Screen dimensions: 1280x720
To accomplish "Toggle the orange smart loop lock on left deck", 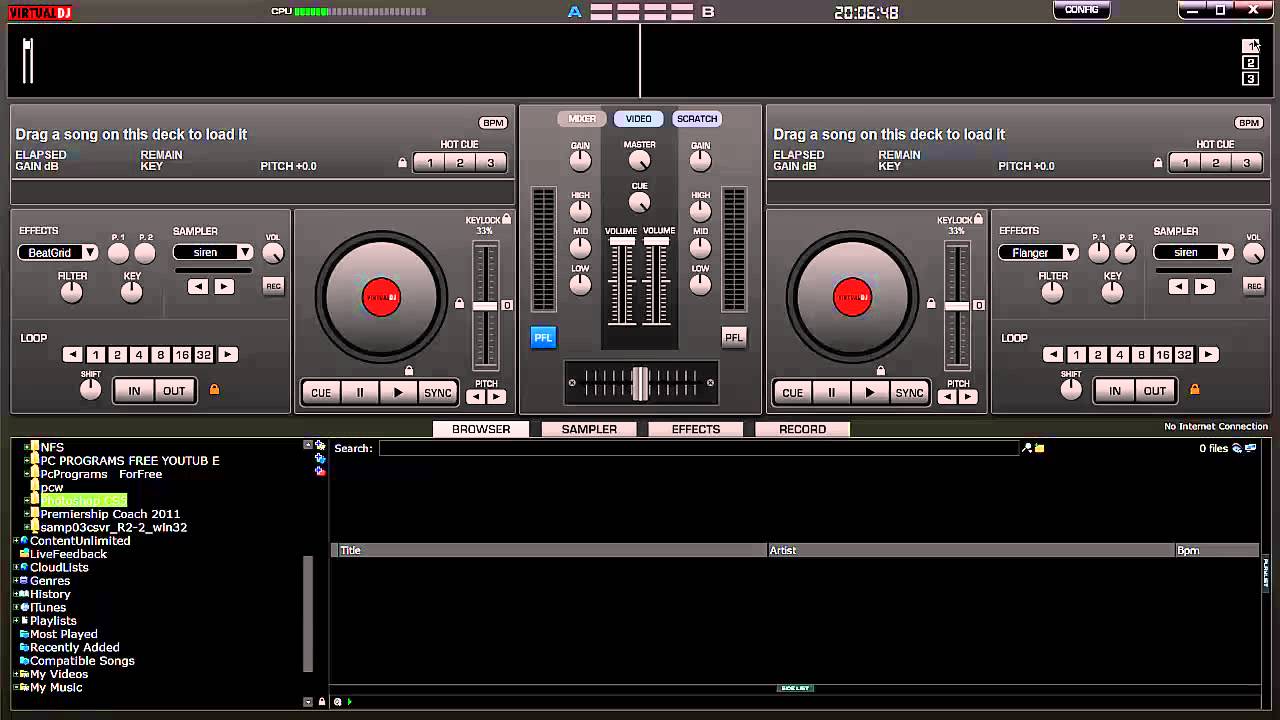I will coord(213,390).
